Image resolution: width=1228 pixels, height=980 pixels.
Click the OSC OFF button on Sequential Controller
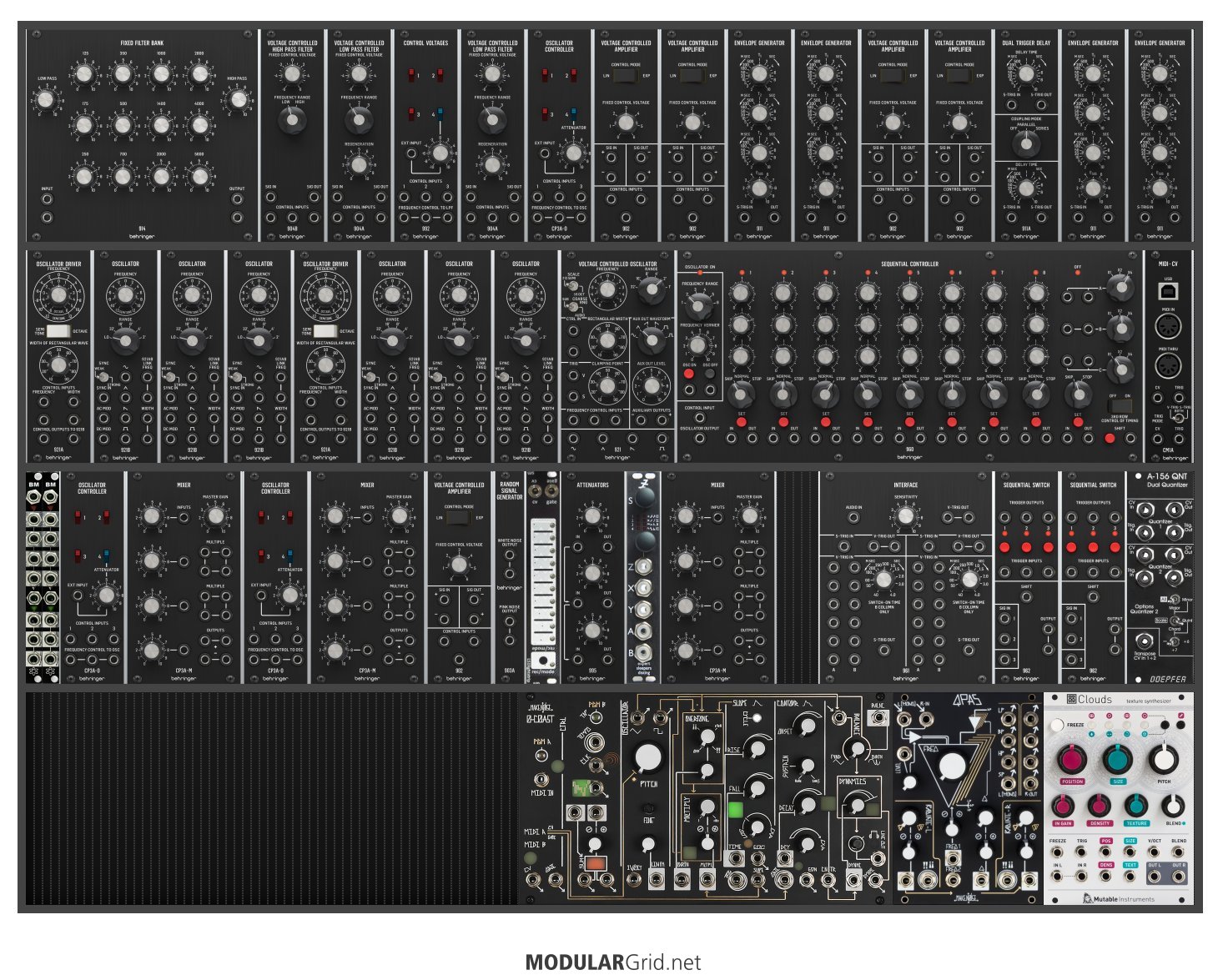pyautogui.click(x=710, y=374)
